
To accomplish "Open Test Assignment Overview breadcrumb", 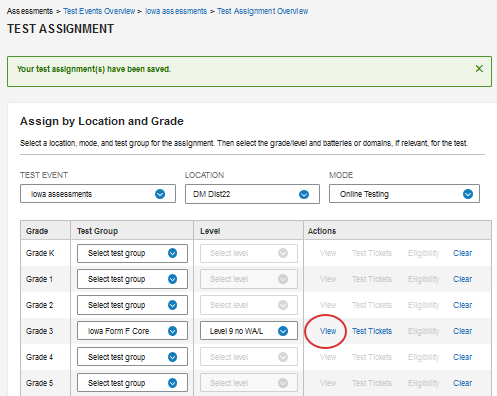I will click(263, 11).
